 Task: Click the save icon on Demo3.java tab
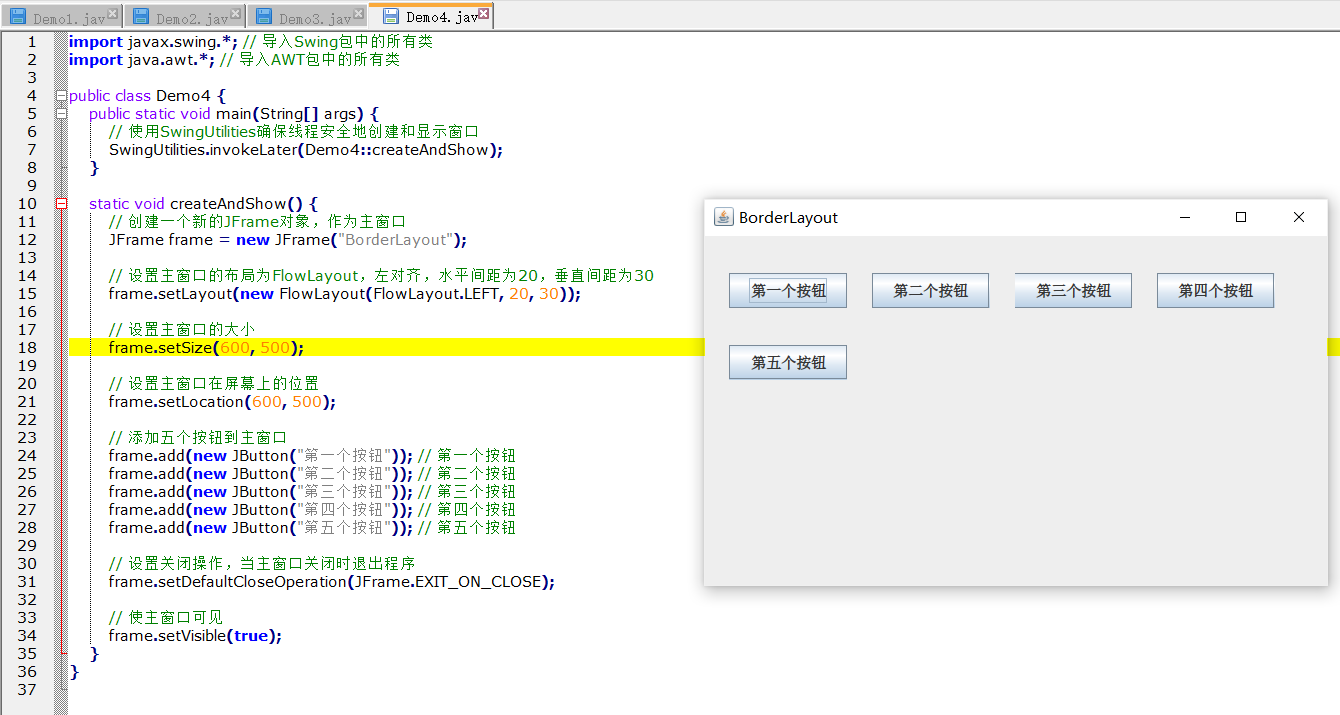coord(263,17)
